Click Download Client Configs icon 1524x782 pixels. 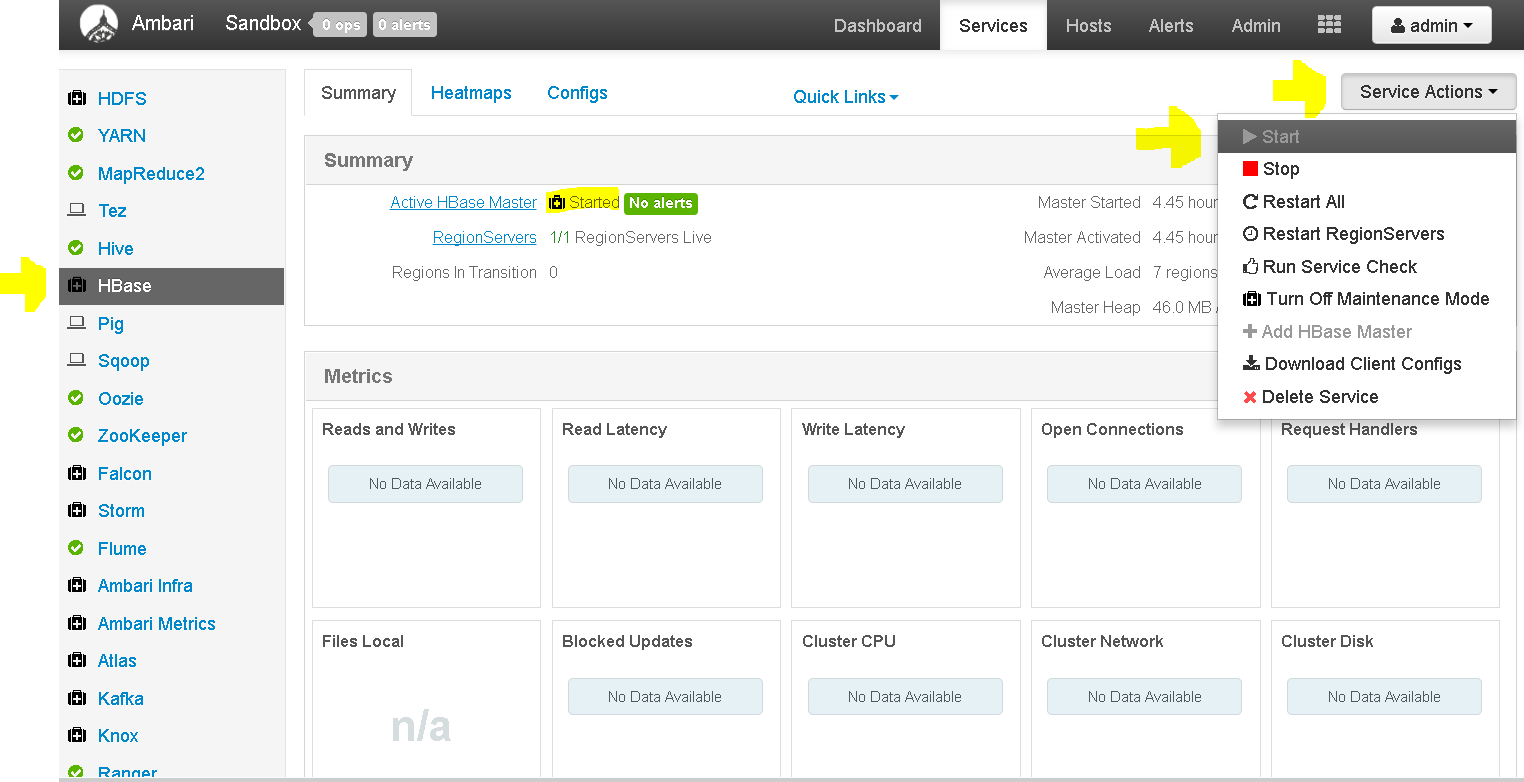coord(1251,363)
